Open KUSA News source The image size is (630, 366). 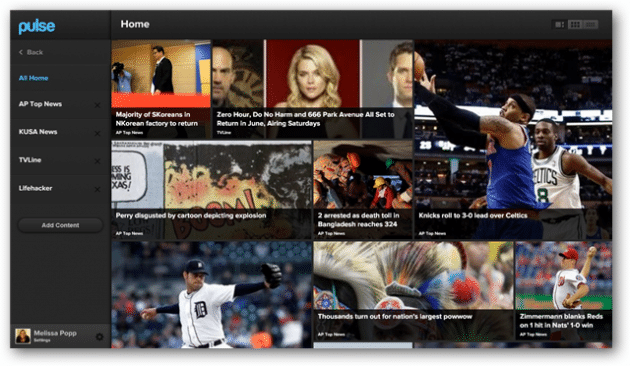tap(38, 132)
